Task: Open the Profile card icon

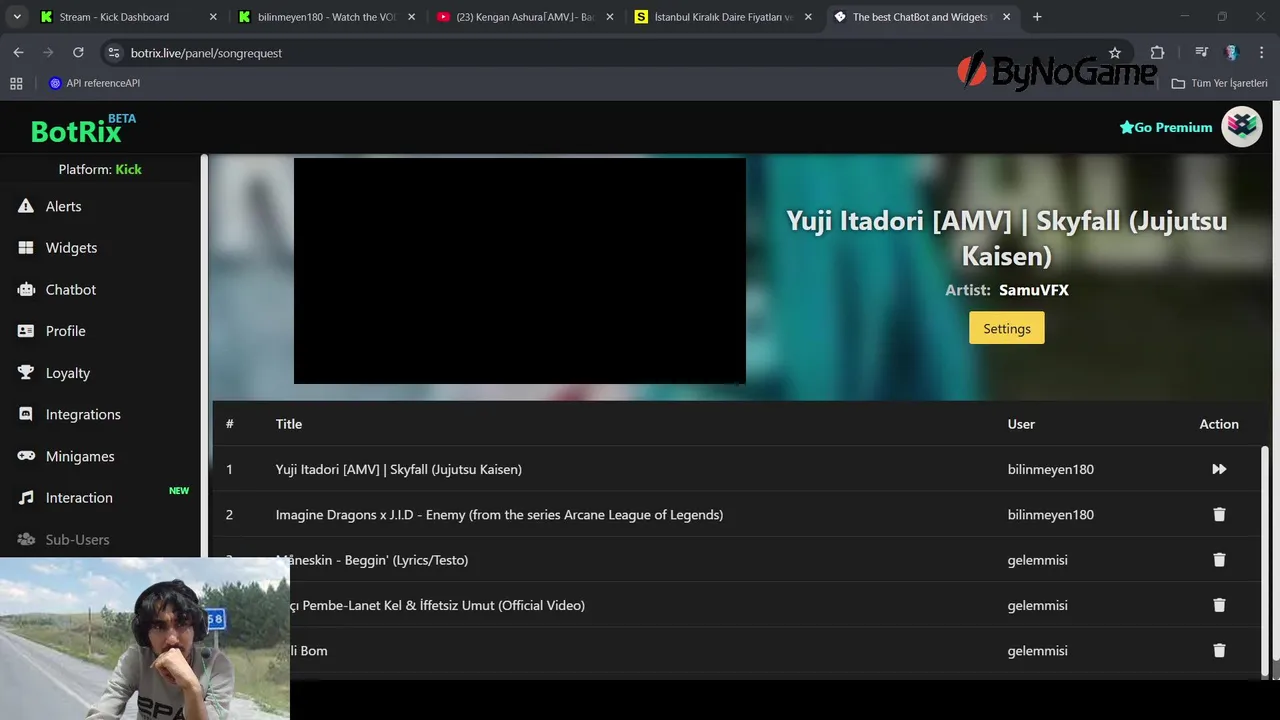Action: (26, 331)
